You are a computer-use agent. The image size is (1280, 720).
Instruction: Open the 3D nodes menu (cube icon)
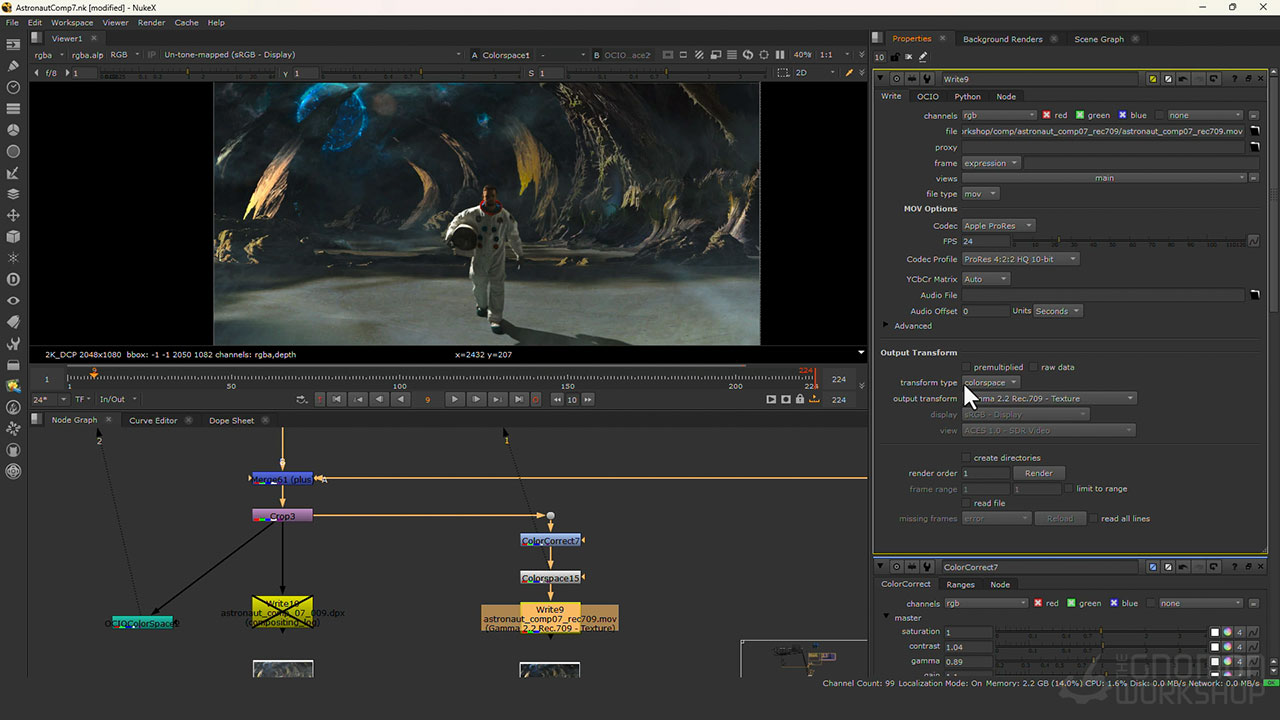click(13, 237)
